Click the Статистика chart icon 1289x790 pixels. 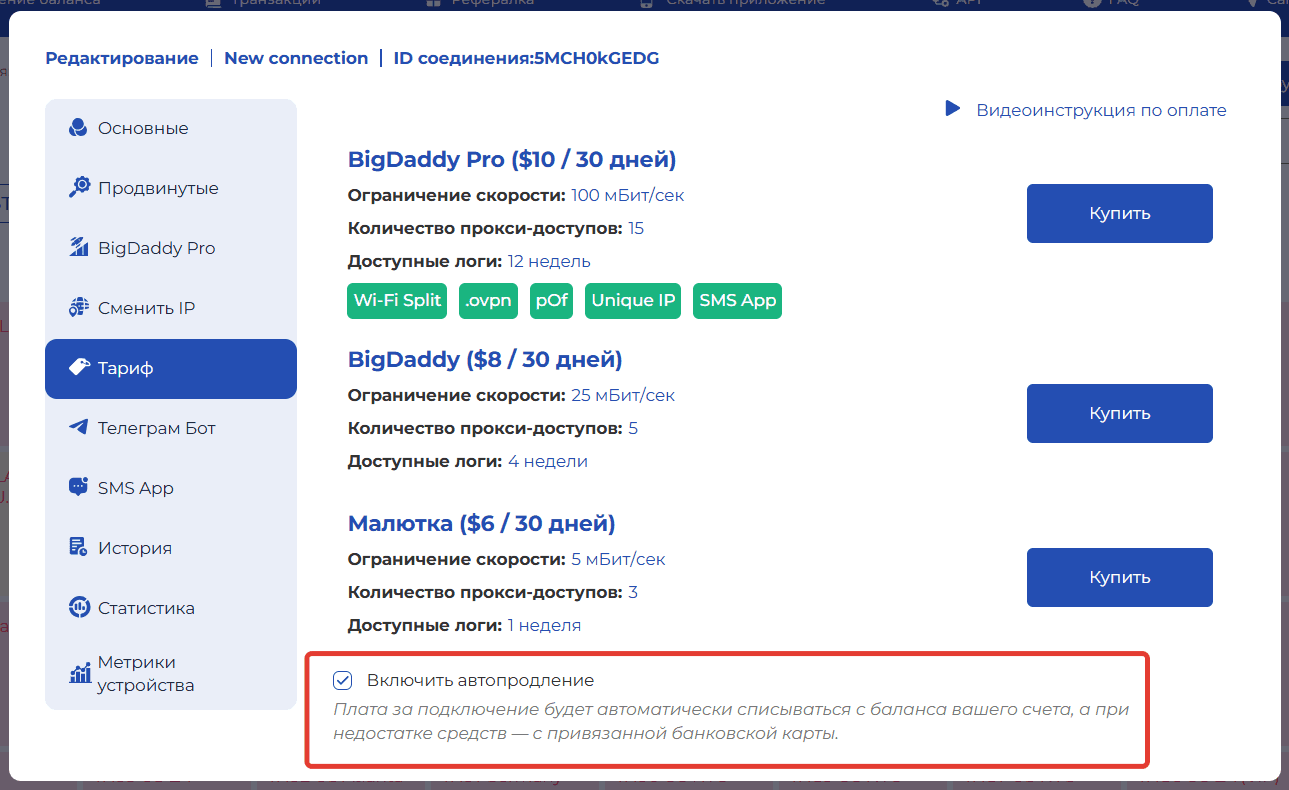point(79,607)
